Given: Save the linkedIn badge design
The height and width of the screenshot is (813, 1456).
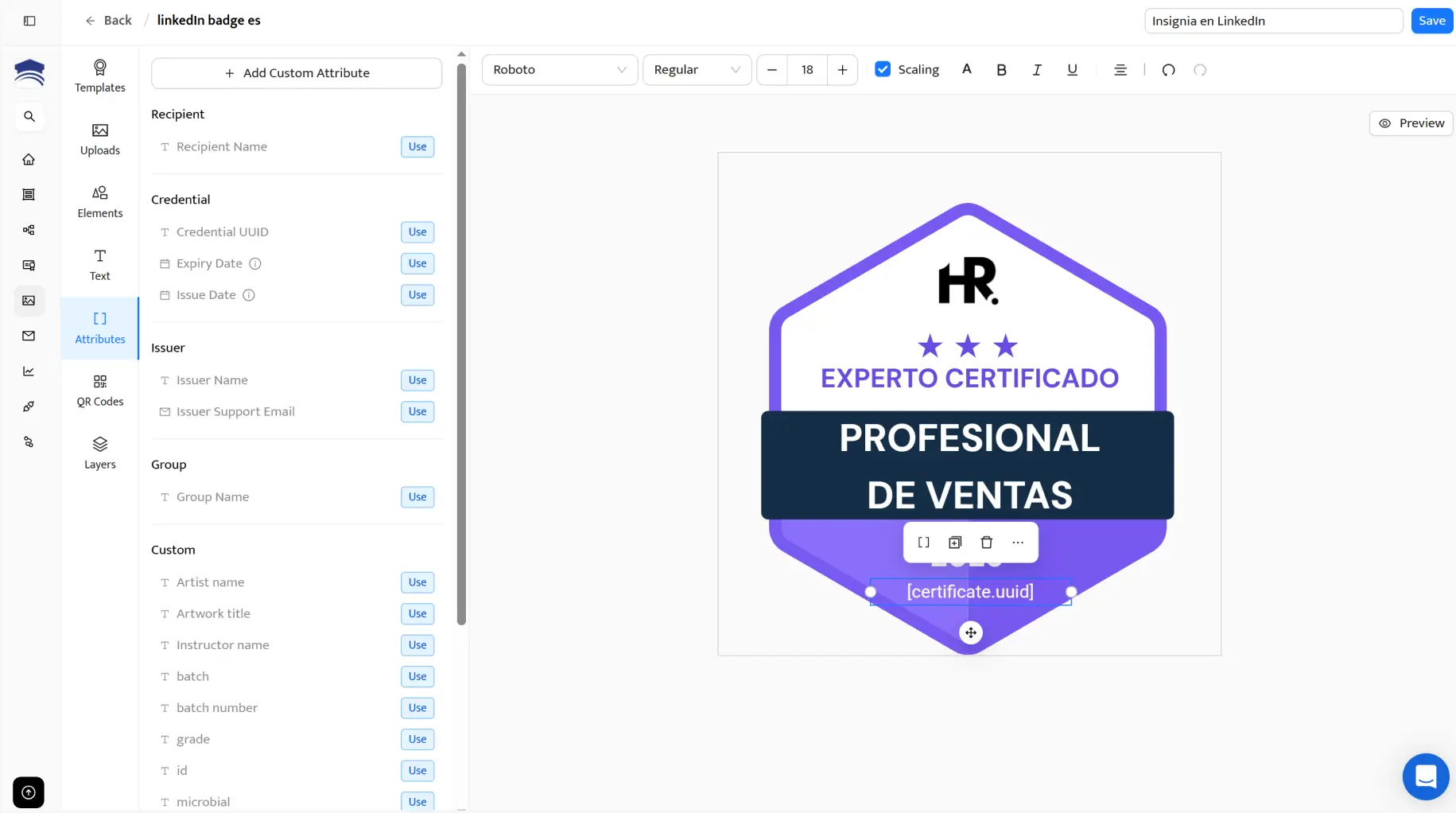Looking at the screenshot, I should [x=1431, y=21].
